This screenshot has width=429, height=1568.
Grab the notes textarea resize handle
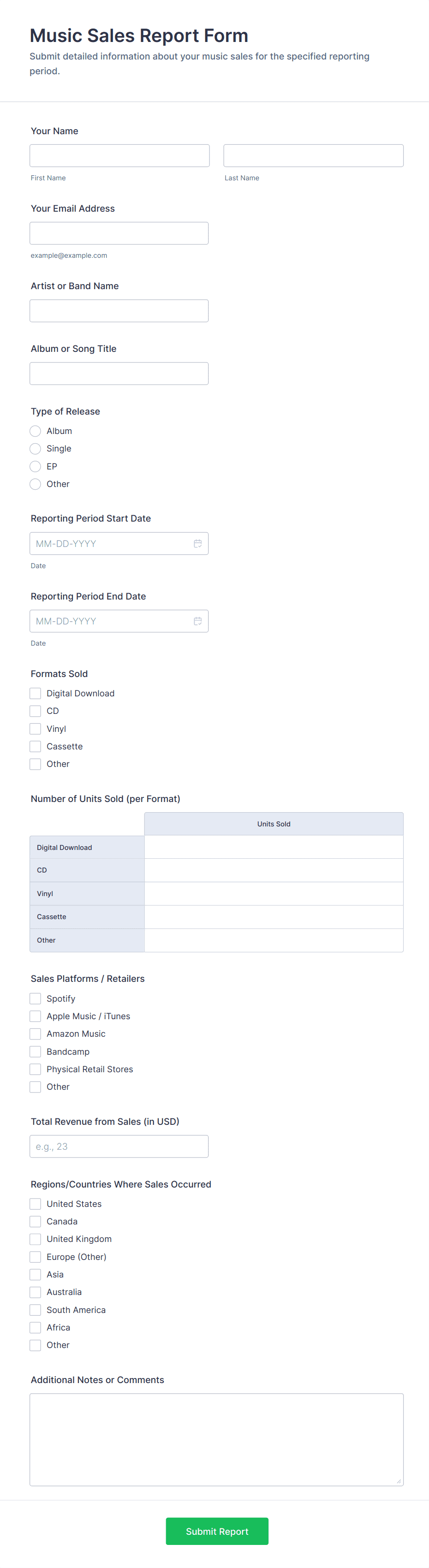pos(399,1481)
